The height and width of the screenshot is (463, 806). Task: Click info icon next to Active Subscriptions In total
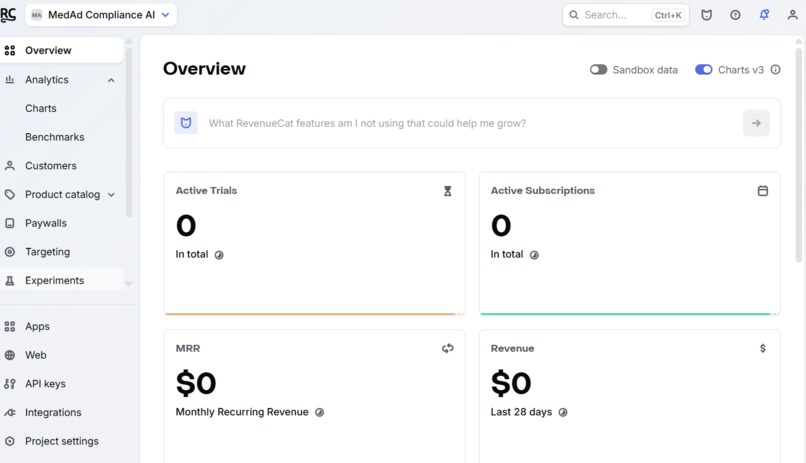tap(534, 255)
